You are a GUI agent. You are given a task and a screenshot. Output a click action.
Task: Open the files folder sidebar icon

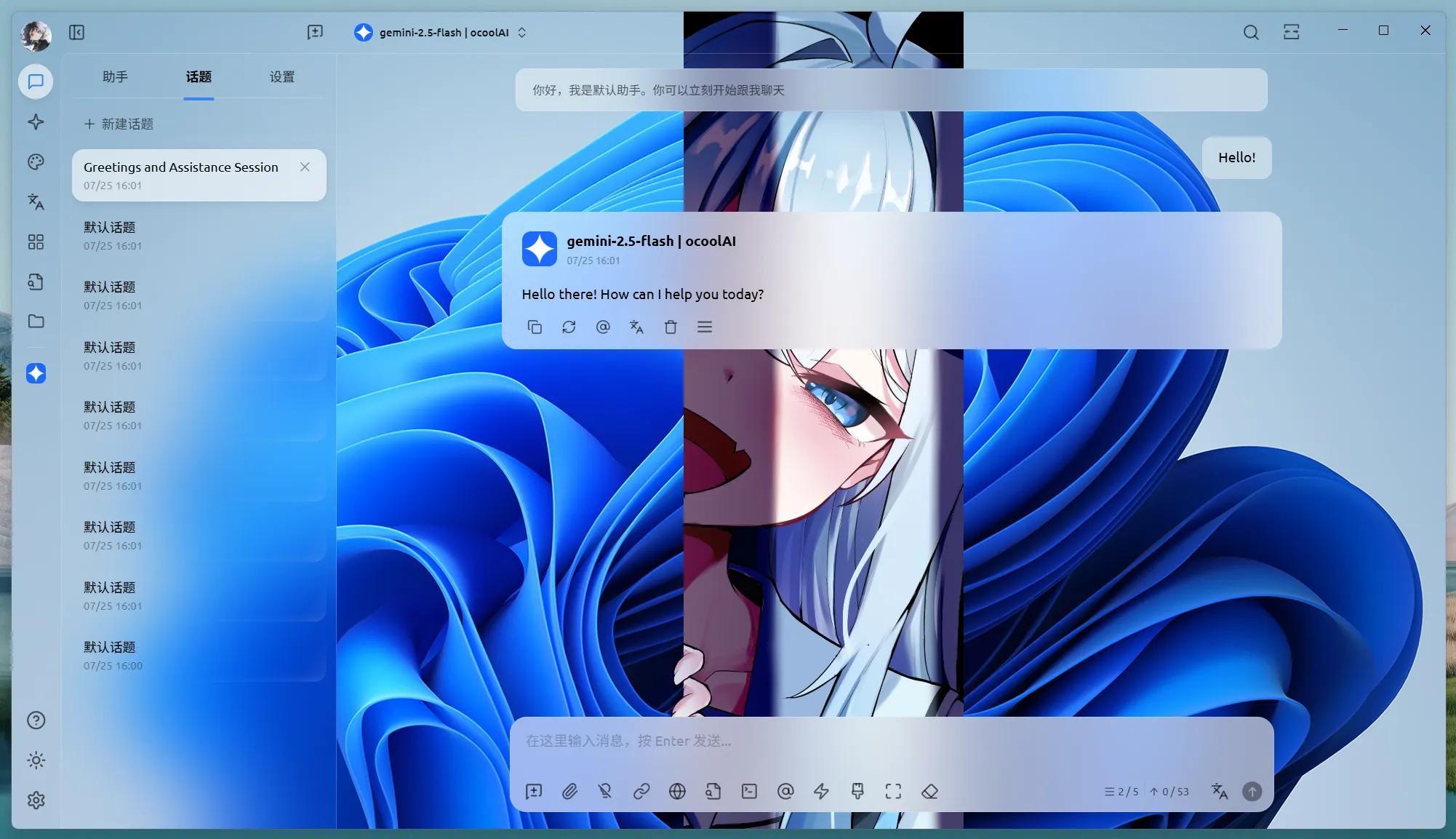[36, 321]
